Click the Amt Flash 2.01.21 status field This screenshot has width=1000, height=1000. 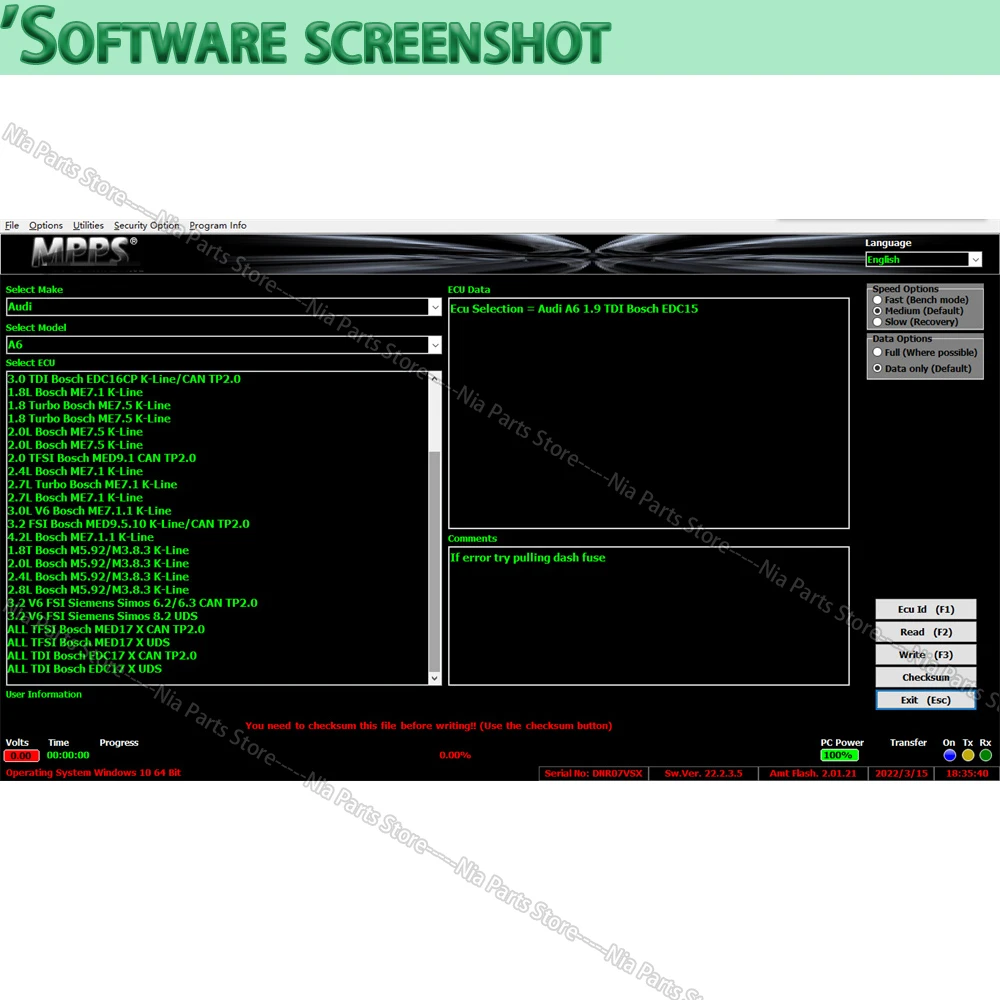pos(812,774)
